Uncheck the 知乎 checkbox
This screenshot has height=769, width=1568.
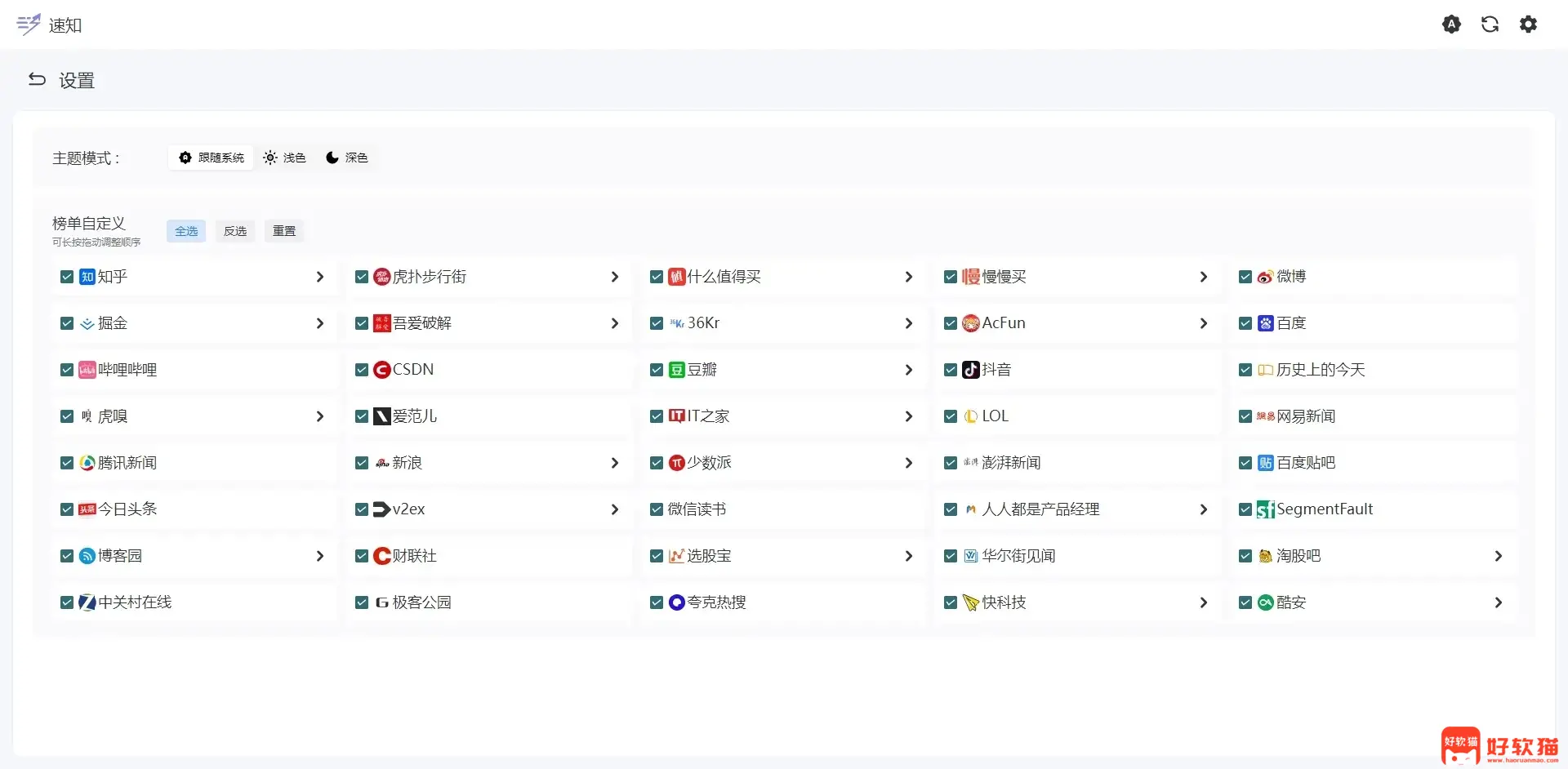tap(67, 277)
